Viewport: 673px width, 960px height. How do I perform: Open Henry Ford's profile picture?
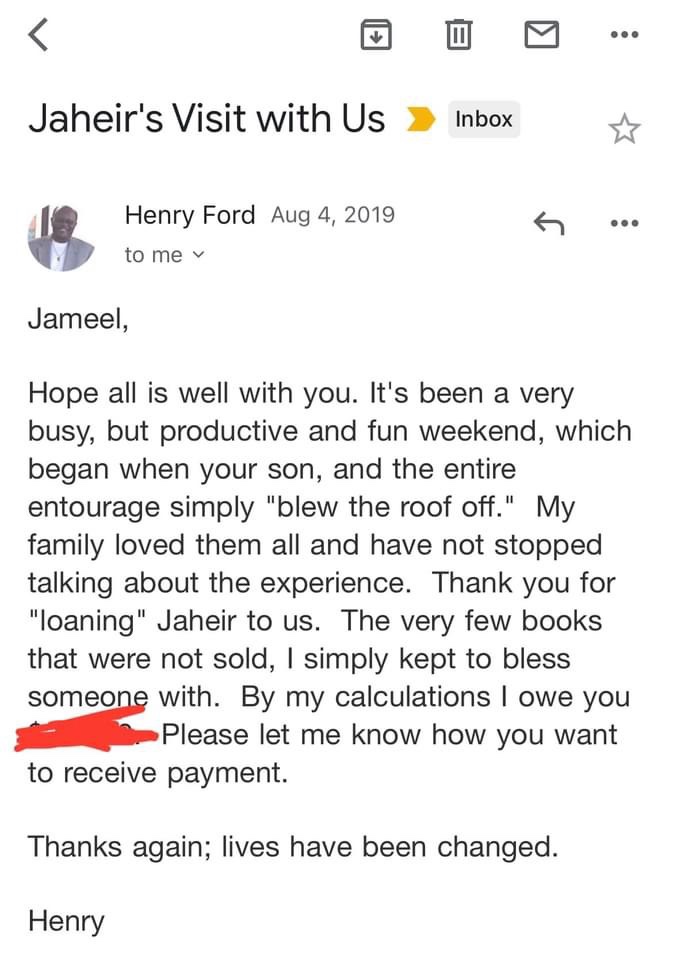[61, 237]
